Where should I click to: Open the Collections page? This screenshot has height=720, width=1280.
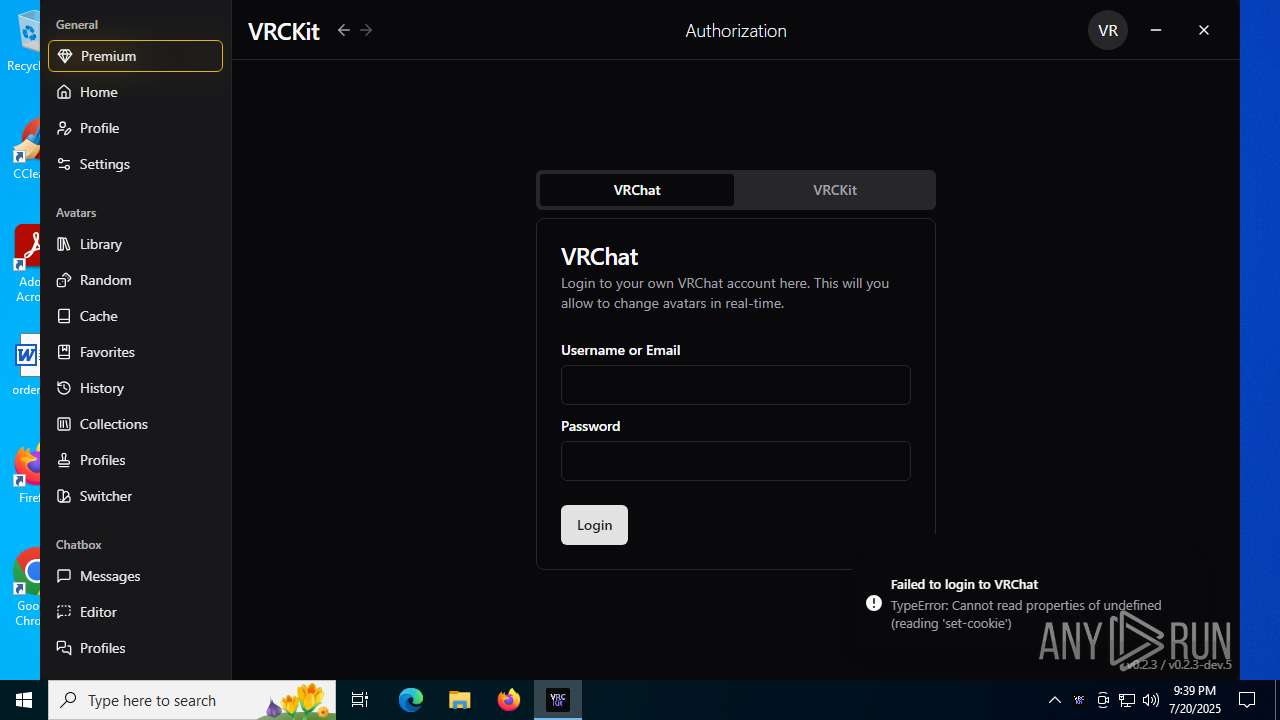coord(135,424)
